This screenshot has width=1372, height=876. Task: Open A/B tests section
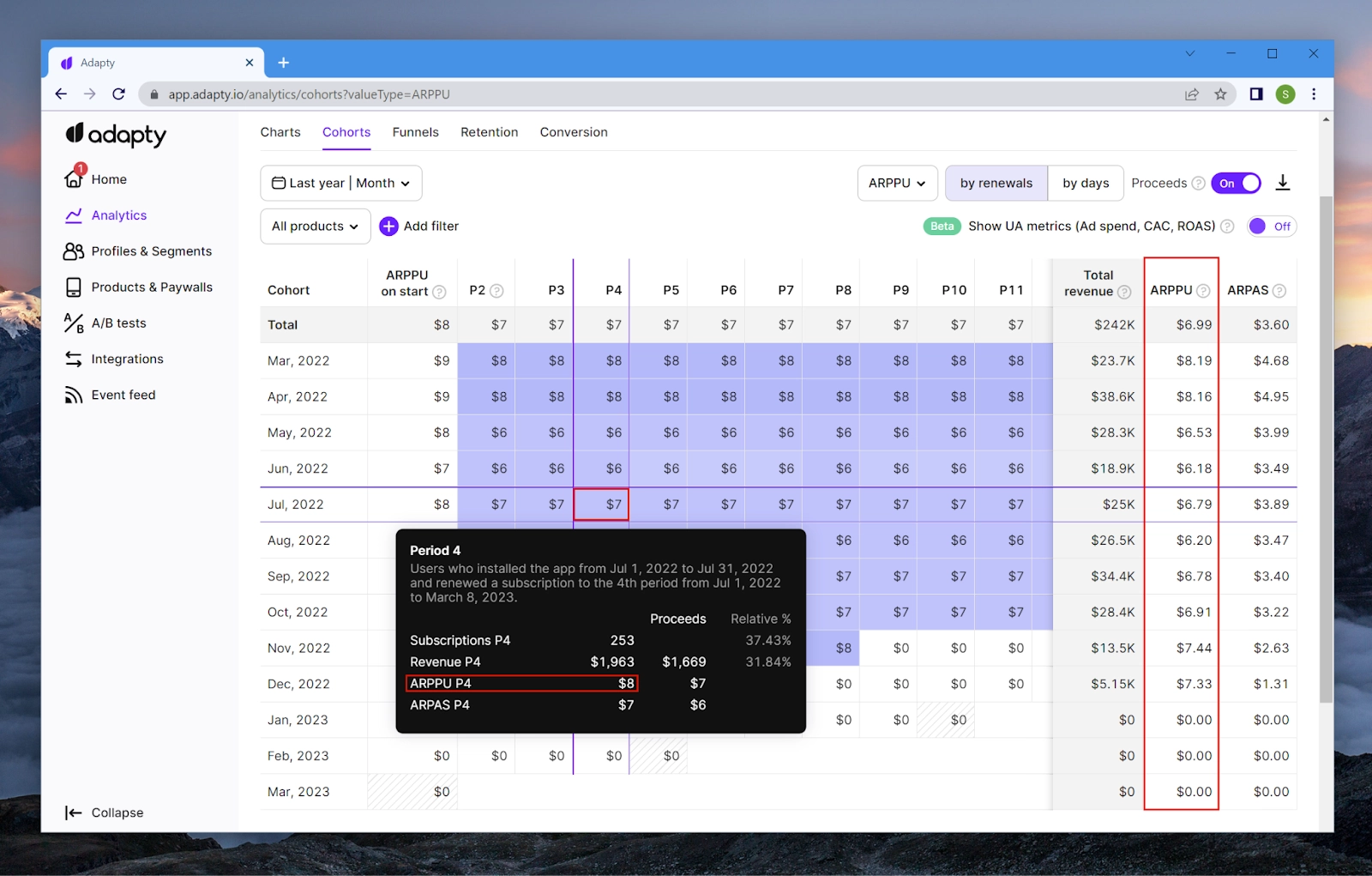coord(105,323)
